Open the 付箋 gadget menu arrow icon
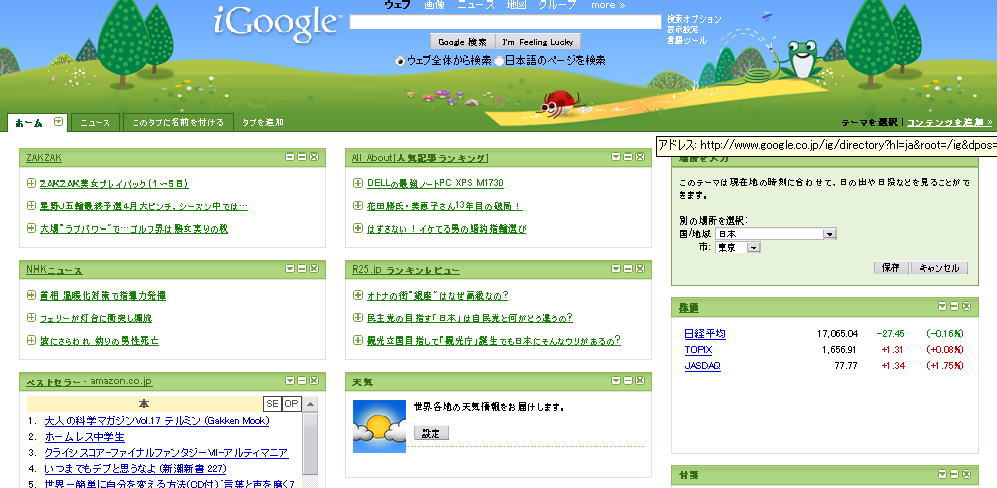 pyautogui.click(x=943, y=474)
